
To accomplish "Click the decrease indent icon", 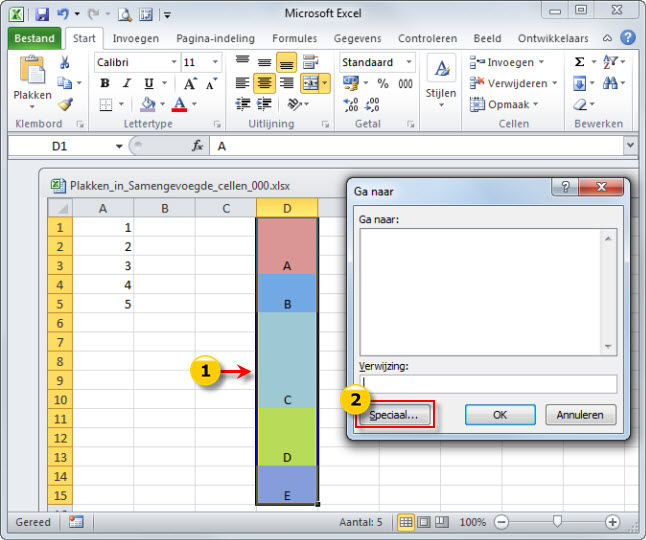I will pyautogui.click(x=243, y=104).
